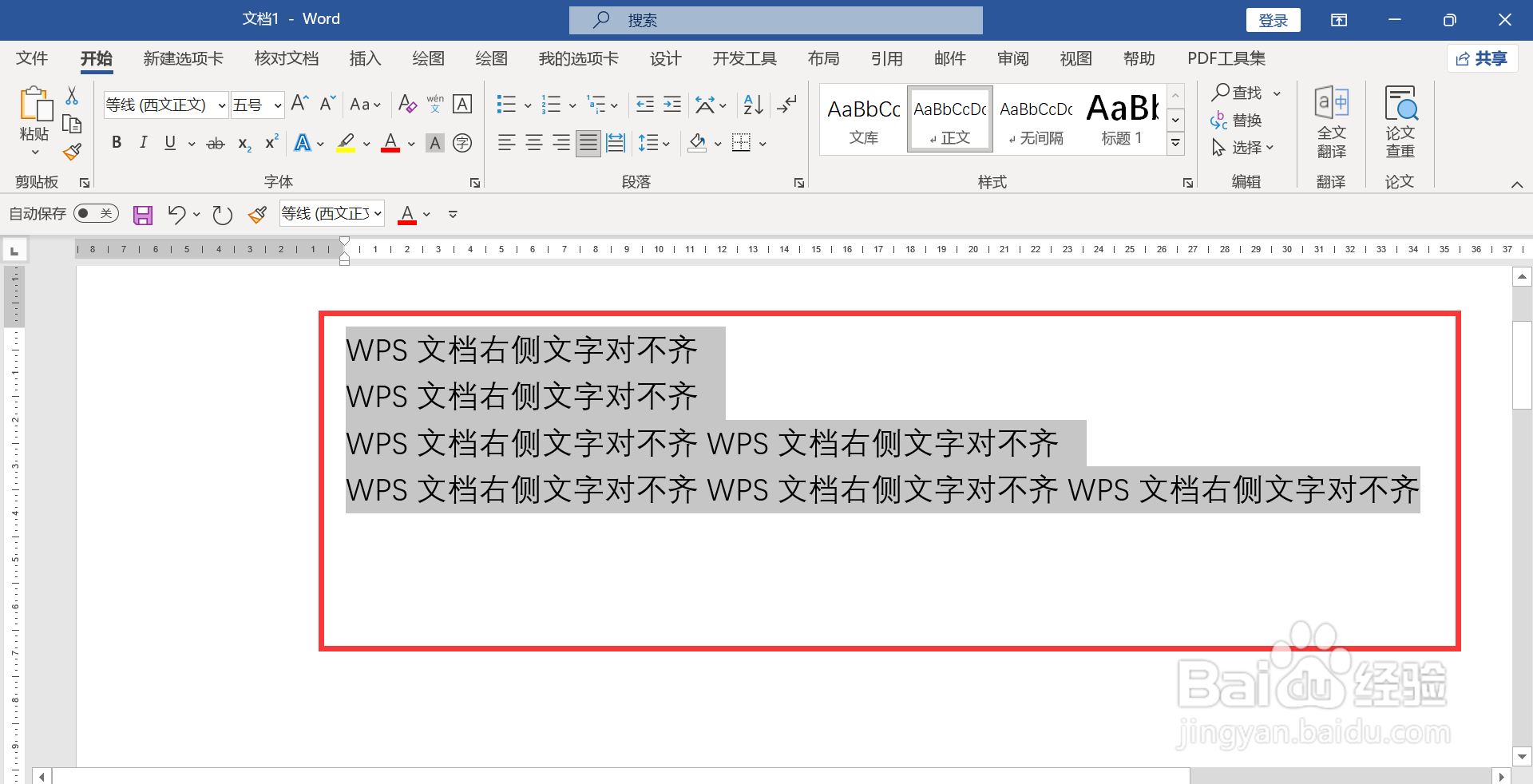Expand styles gallery more button
This screenshot has height=784, width=1533.
point(1175,144)
